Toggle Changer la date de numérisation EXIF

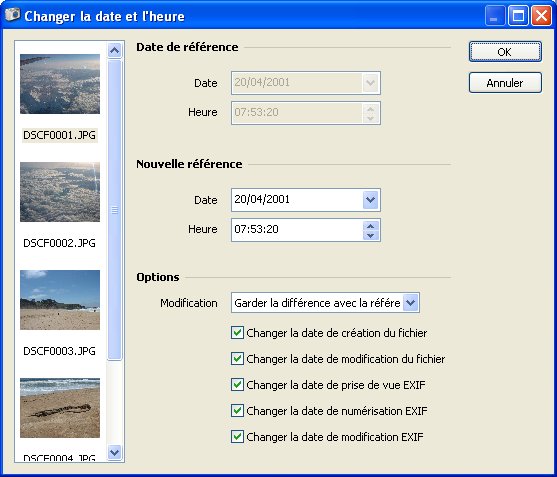click(237, 411)
